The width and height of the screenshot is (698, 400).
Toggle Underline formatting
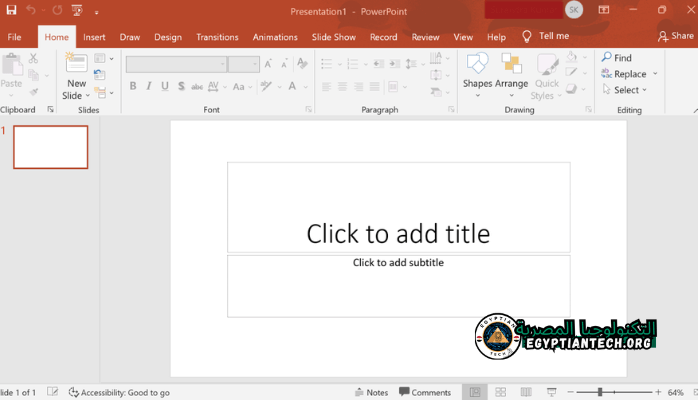point(165,86)
